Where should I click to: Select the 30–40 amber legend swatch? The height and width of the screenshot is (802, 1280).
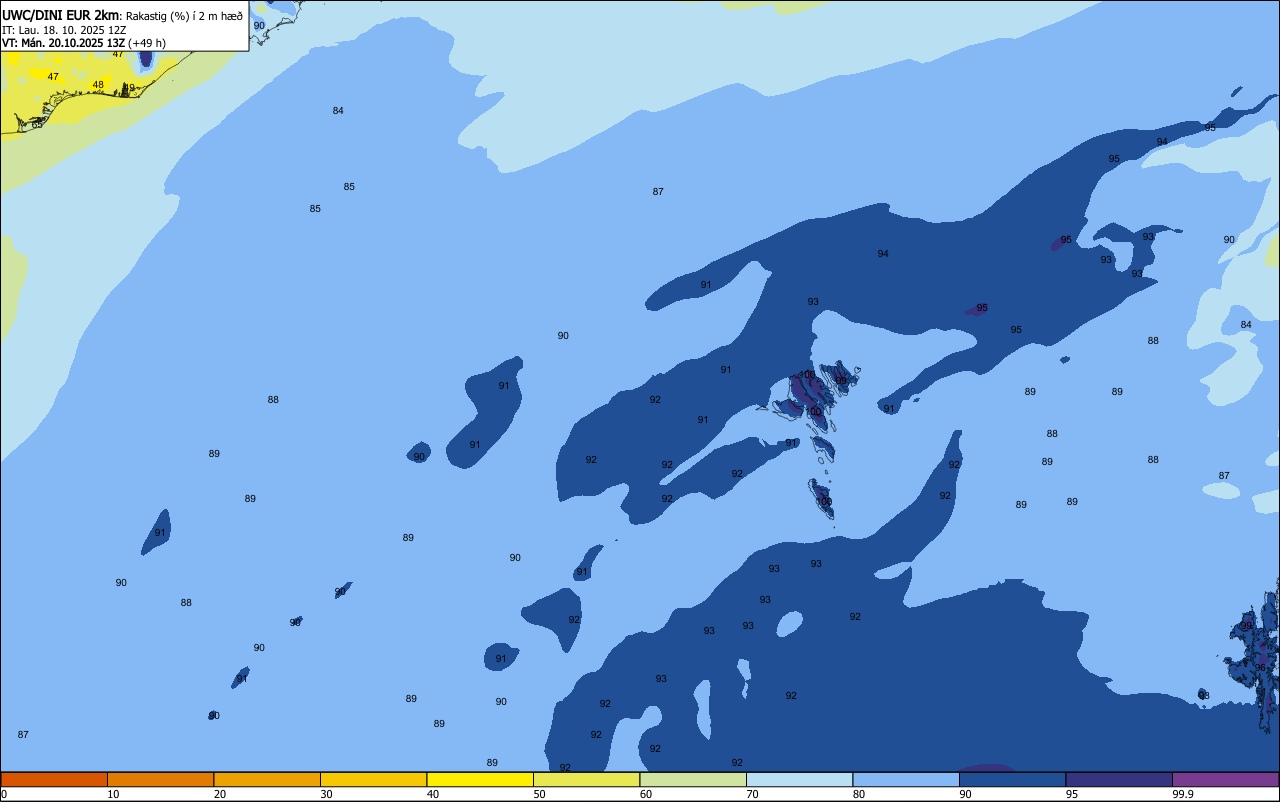pos(373,779)
